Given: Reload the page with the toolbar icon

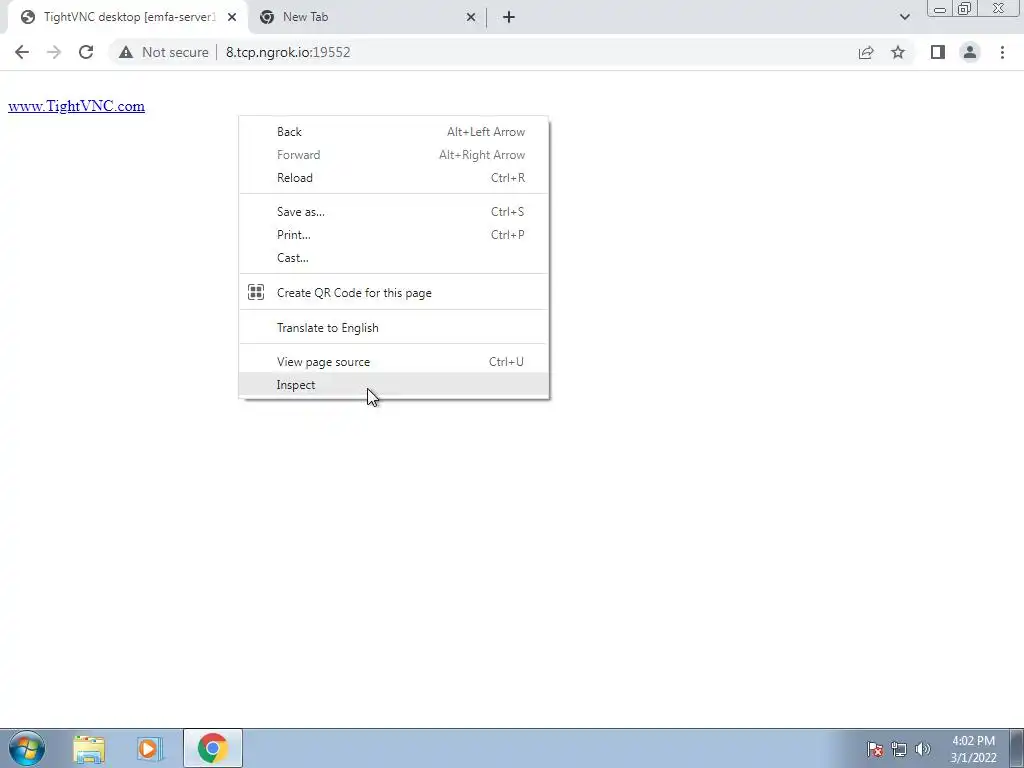Looking at the screenshot, I should tap(86, 52).
